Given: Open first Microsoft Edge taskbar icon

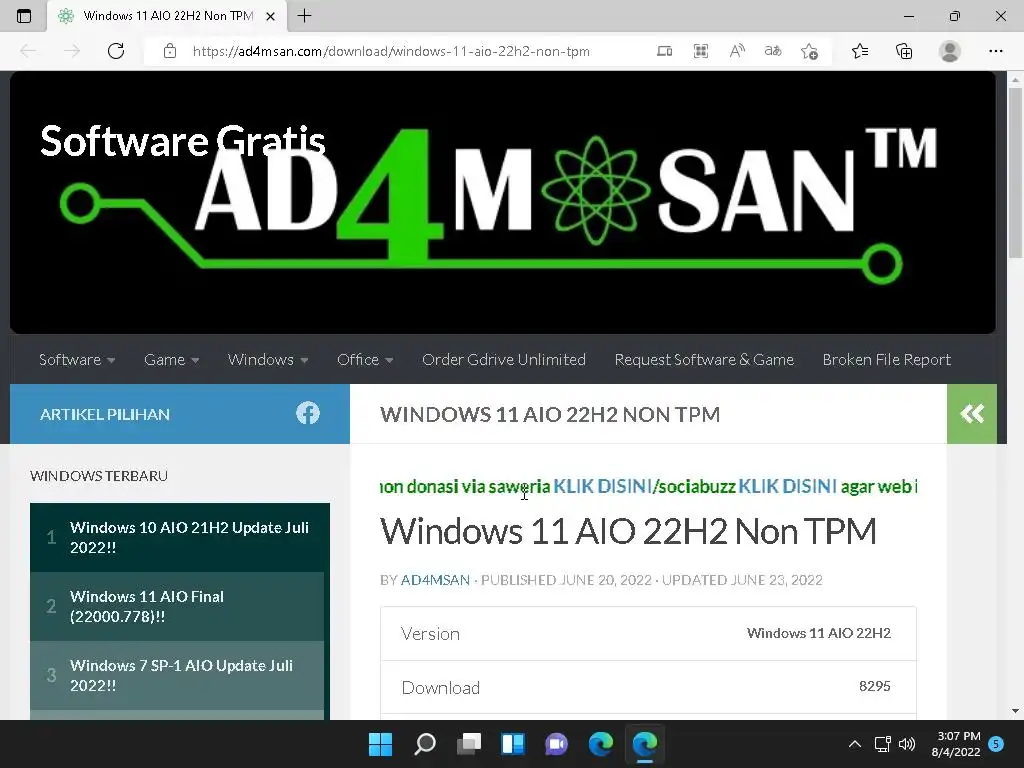Looking at the screenshot, I should pyautogui.click(x=601, y=744).
